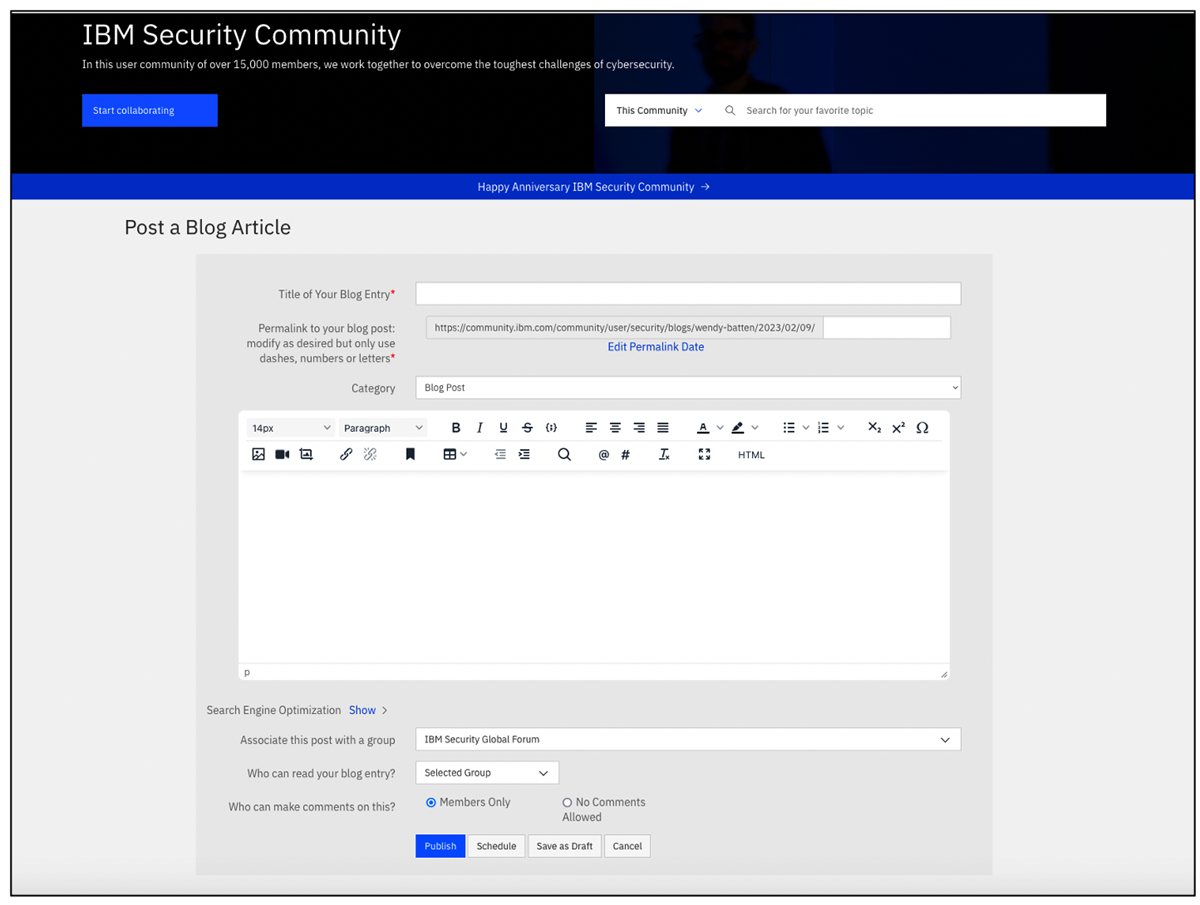1200x905 pixels.
Task: Toggle fullscreen editor mode
Action: click(704, 454)
